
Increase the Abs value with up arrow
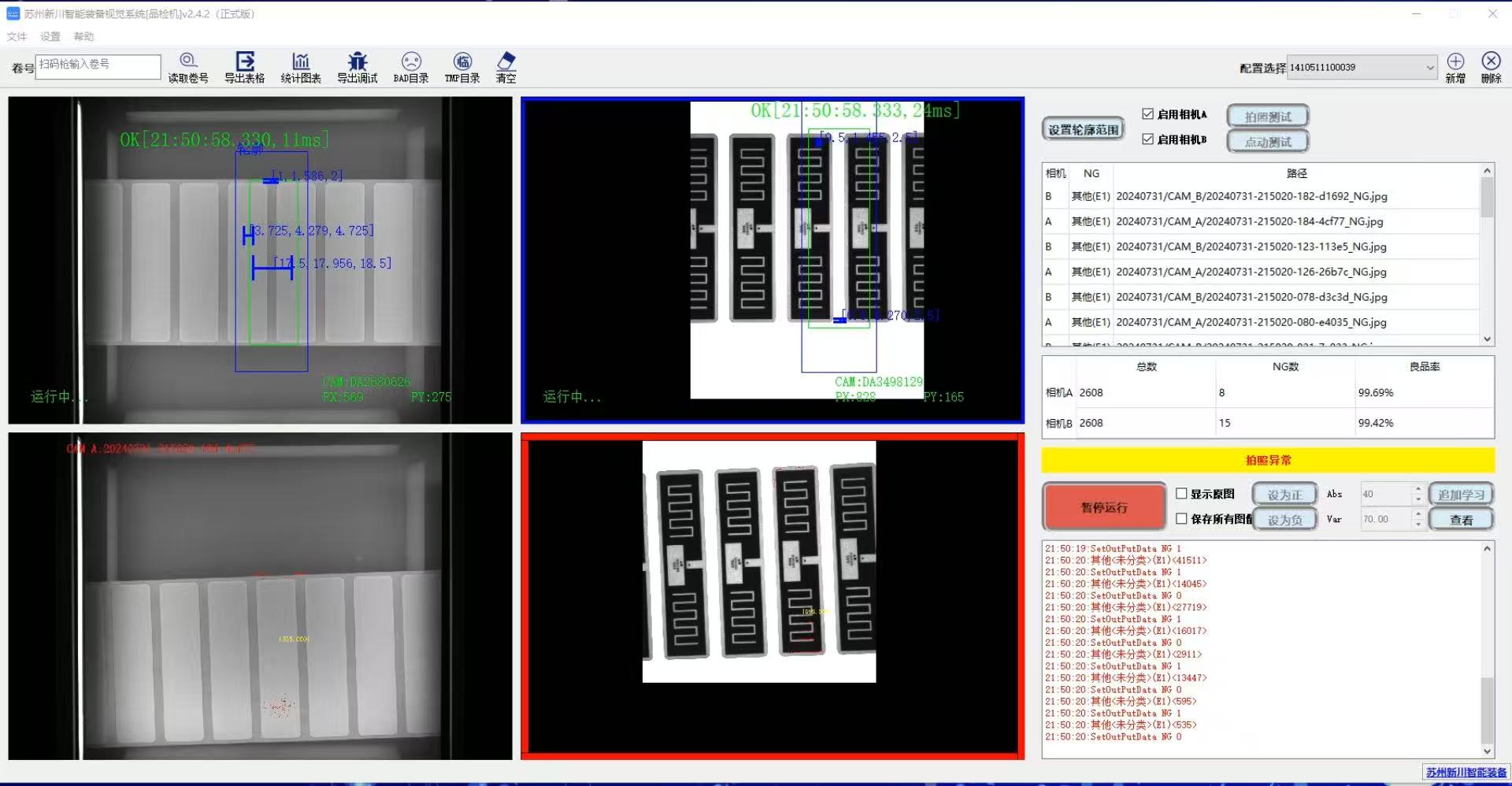(x=1418, y=489)
